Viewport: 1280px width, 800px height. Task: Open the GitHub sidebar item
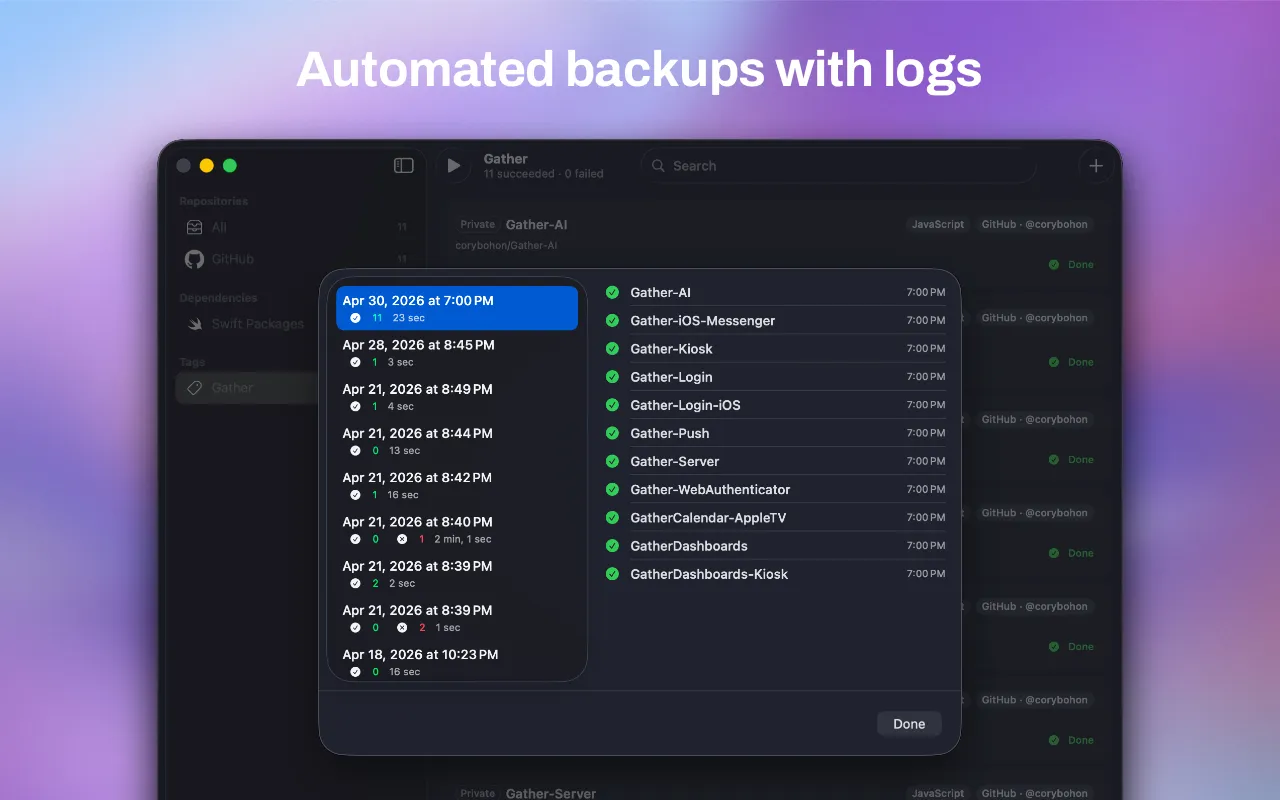(296, 259)
